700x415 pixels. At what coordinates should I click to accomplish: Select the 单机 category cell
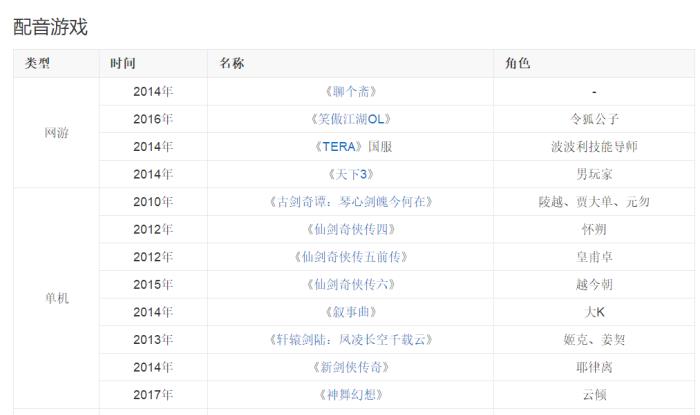[57, 298]
